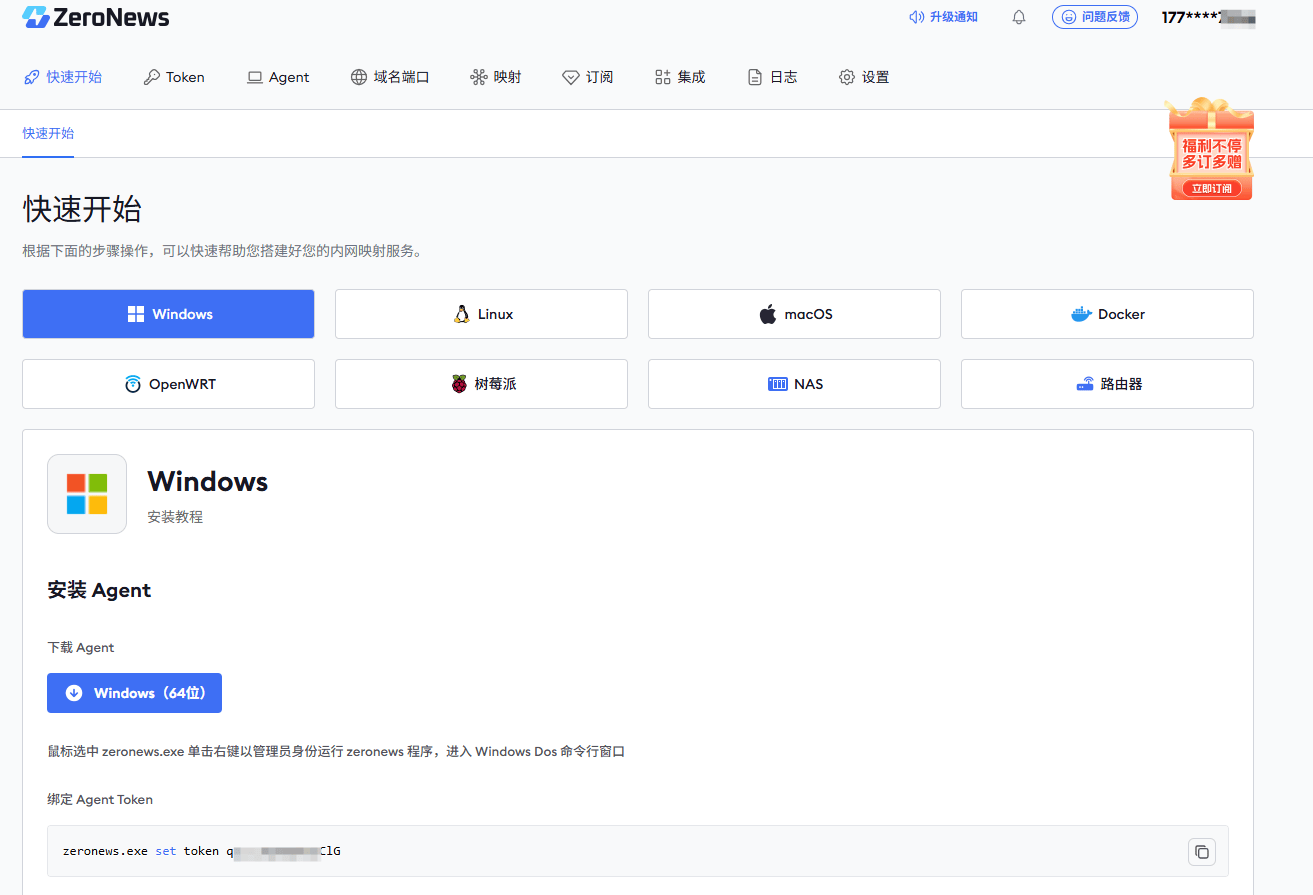
Task: Open the Token menu item
Action: (174, 77)
